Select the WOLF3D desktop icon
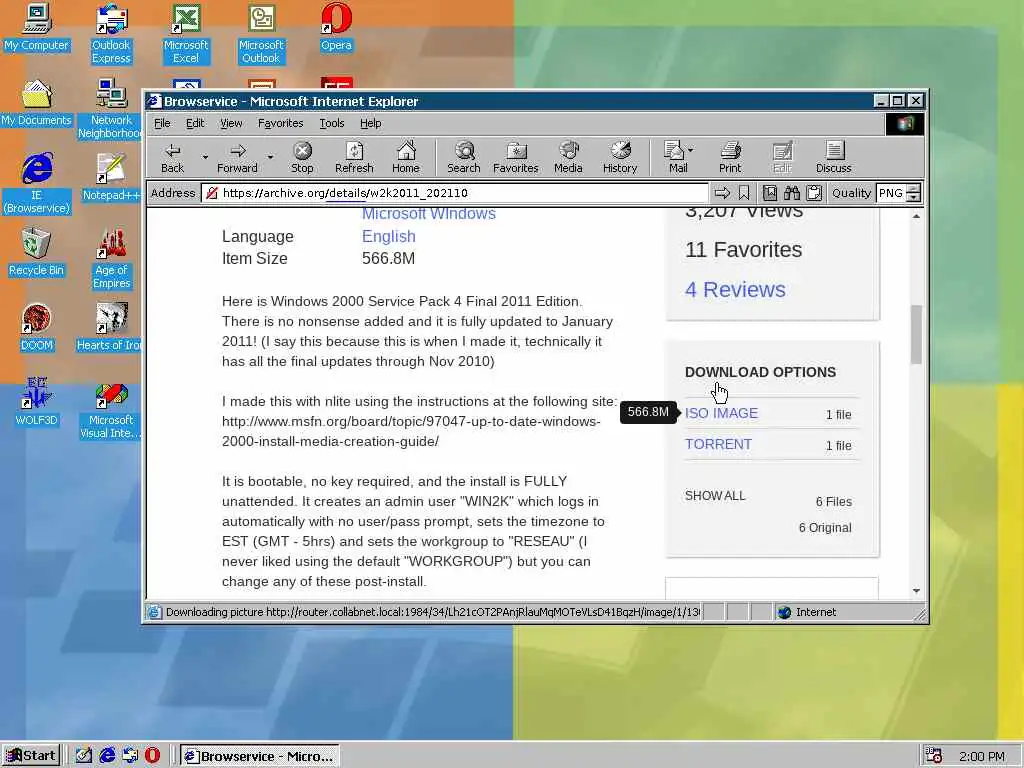This screenshot has height=768, width=1024. (x=37, y=403)
